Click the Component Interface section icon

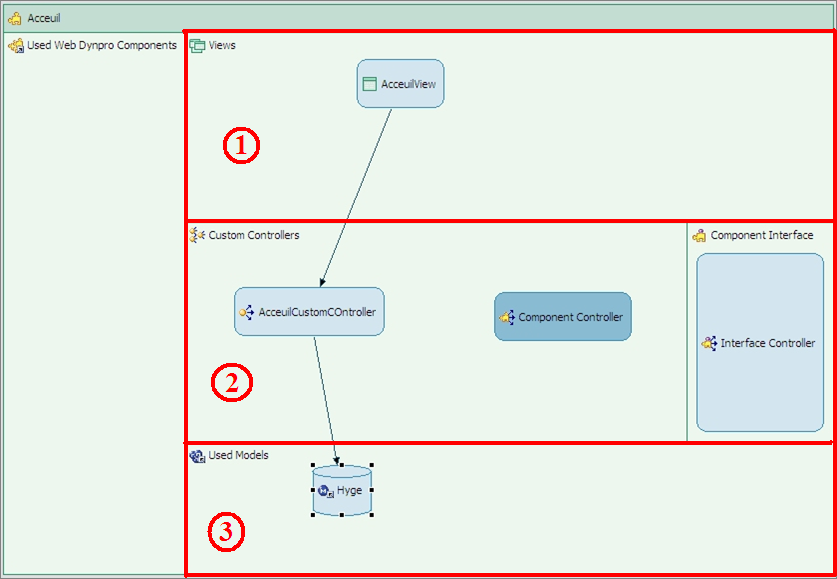[x=699, y=235]
